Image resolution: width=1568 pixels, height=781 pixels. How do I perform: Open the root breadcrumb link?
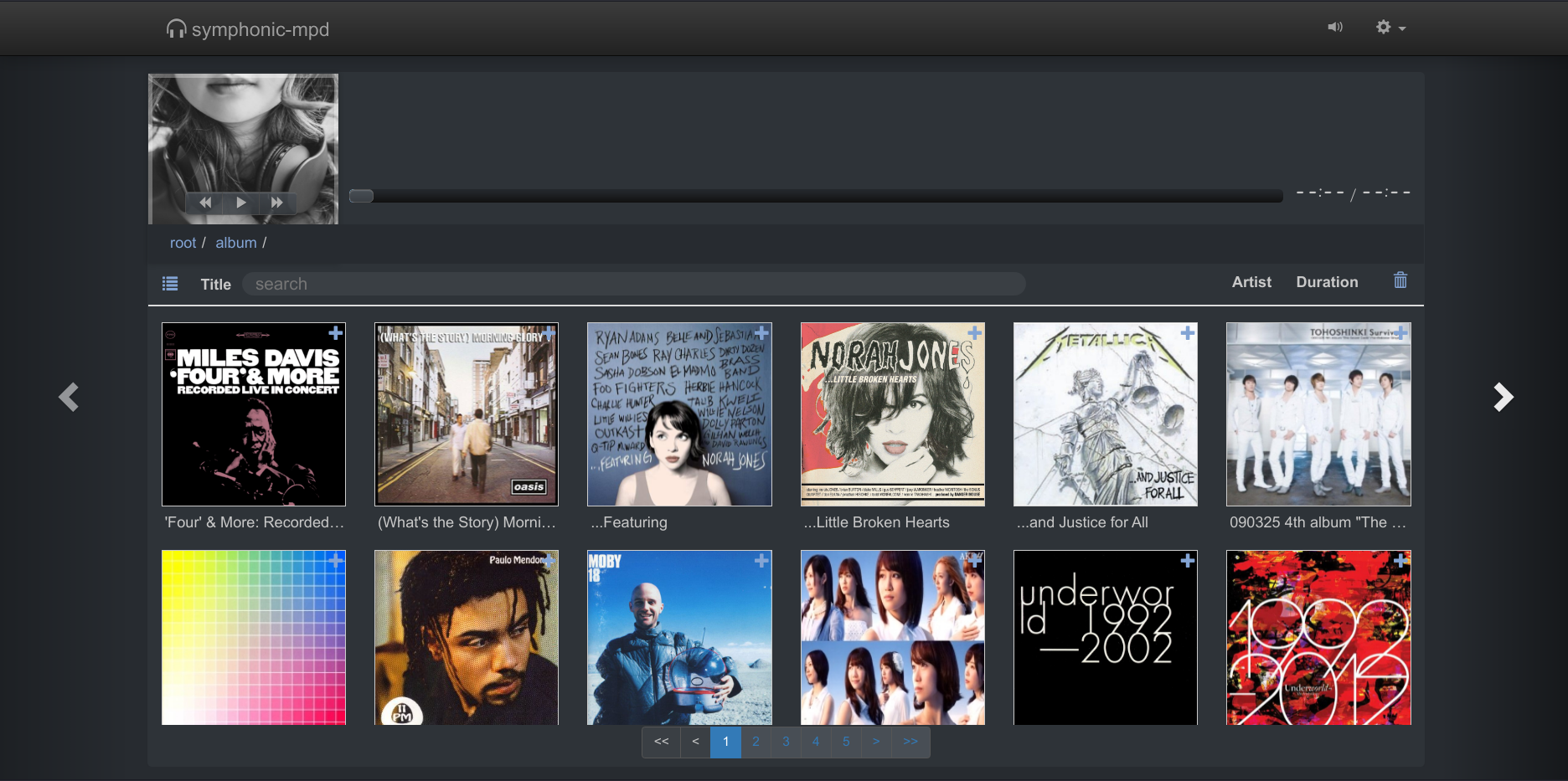(183, 243)
